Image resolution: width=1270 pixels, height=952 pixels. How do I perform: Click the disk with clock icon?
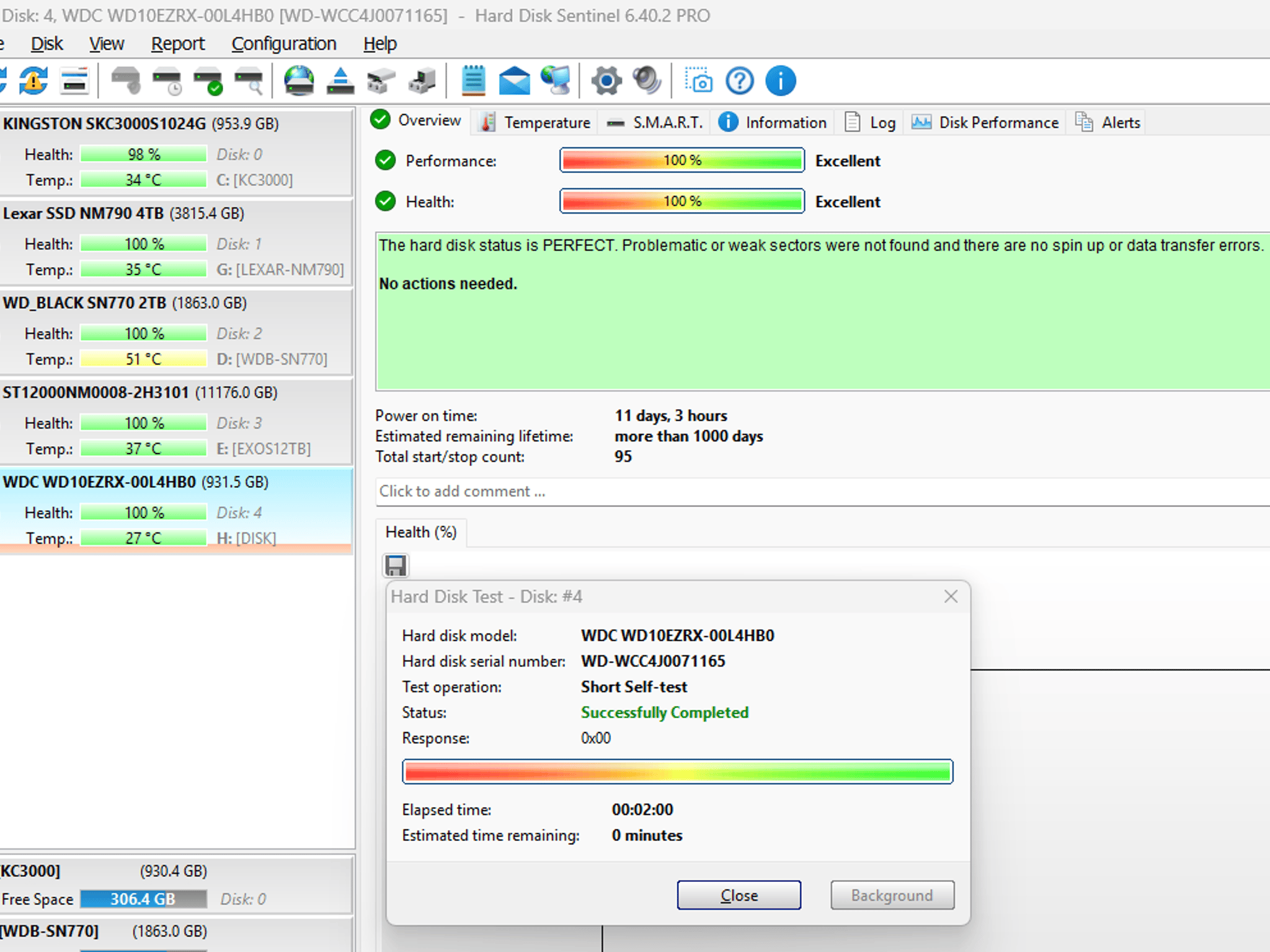(x=167, y=81)
